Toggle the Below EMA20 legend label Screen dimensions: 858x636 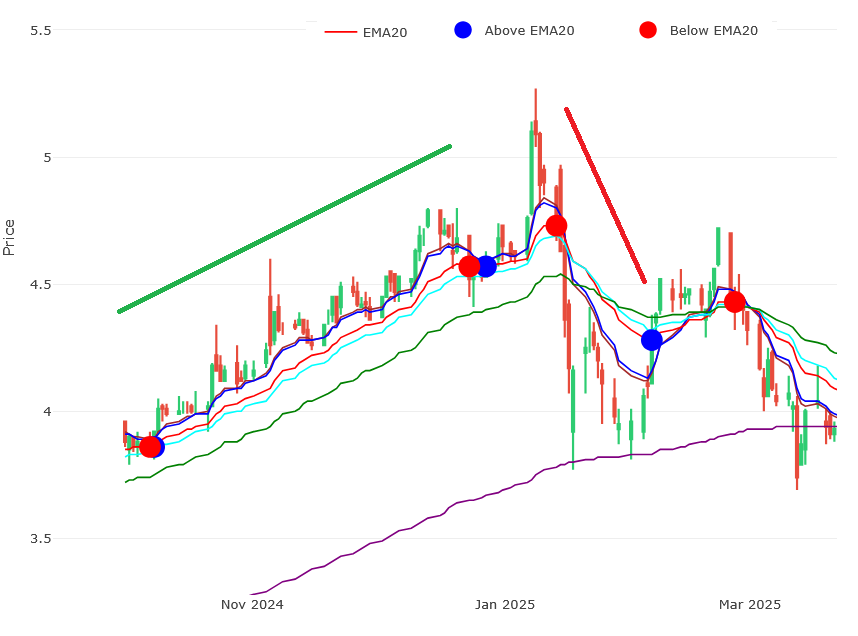(x=713, y=31)
